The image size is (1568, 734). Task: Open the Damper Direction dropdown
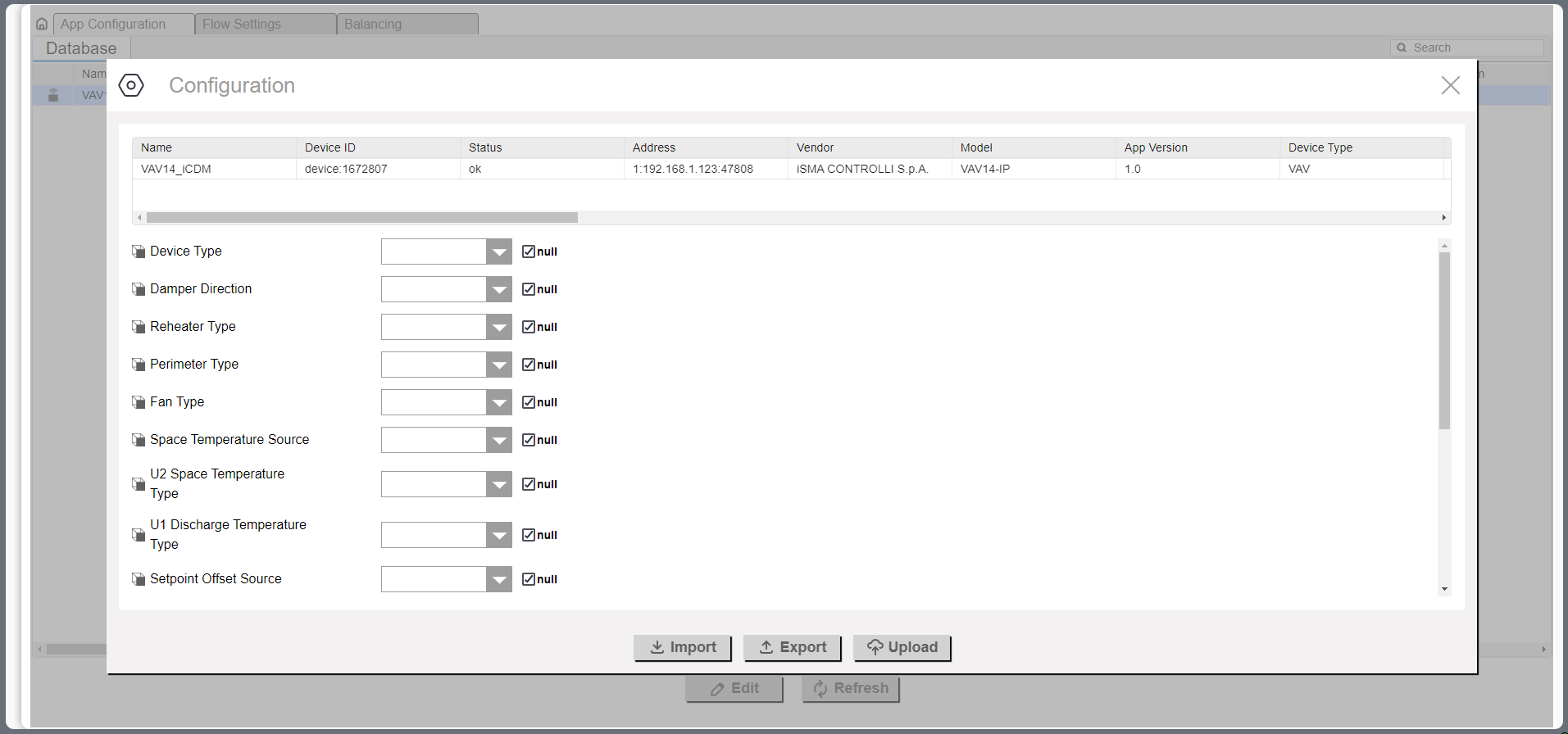coord(498,289)
